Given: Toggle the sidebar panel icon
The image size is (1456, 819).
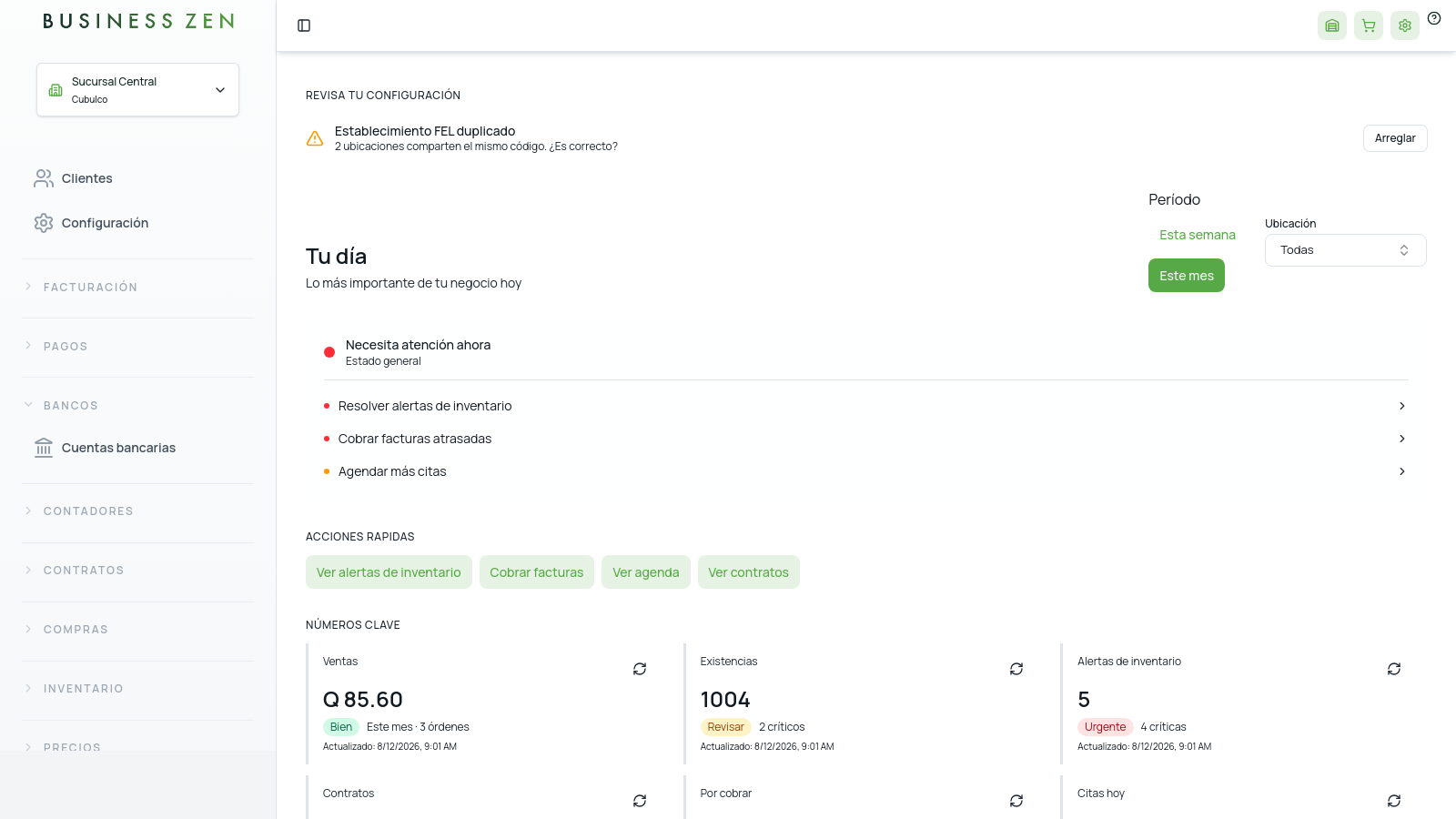Looking at the screenshot, I should pyautogui.click(x=304, y=25).
